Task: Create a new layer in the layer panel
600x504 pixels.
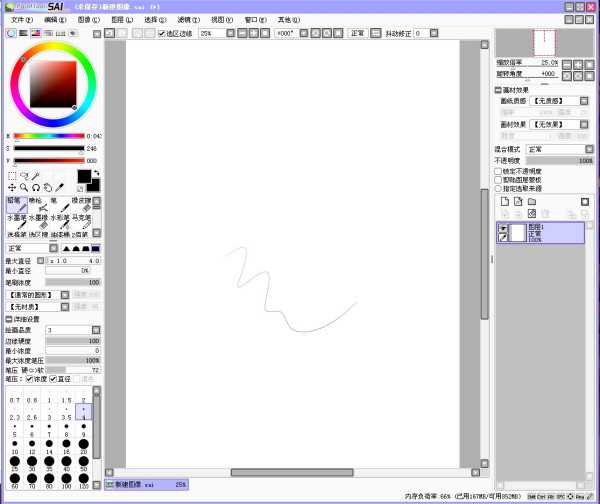Action: (505, 202)
